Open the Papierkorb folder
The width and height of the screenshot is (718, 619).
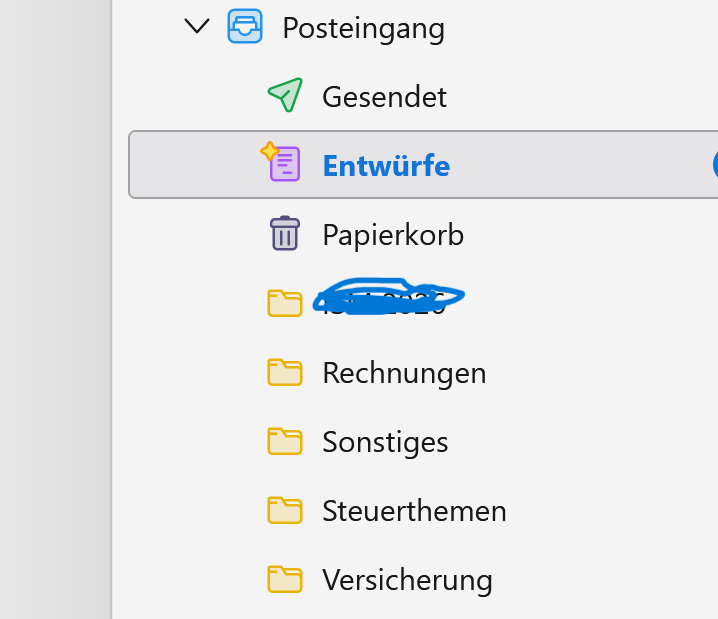(393, 235)
